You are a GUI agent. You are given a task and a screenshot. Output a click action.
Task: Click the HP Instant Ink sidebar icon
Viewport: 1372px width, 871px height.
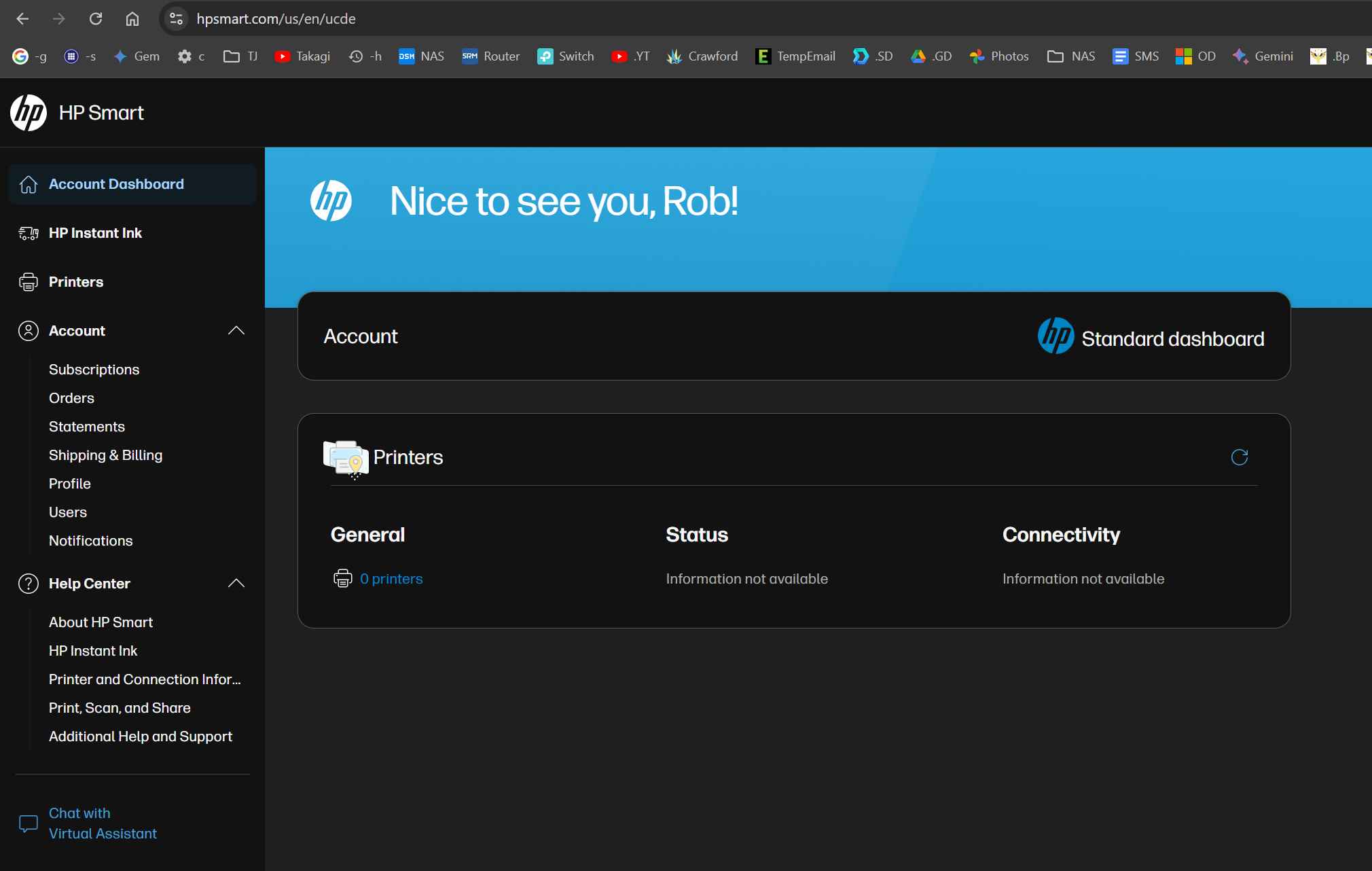click(29, 233)
